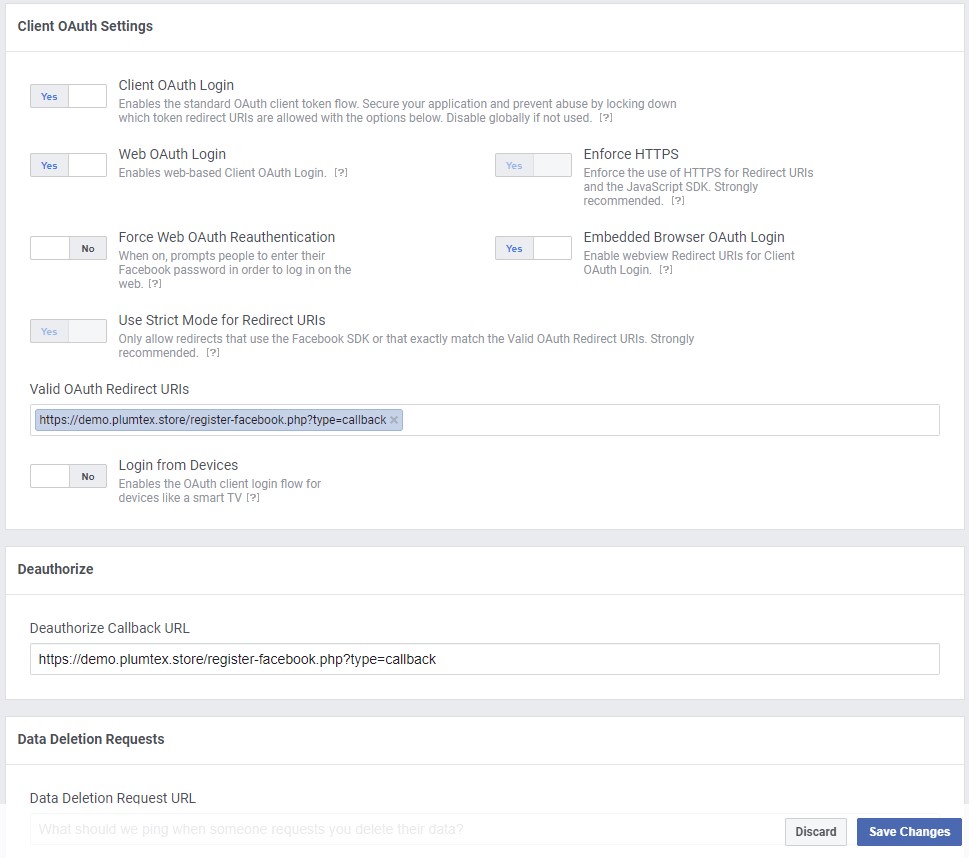
Task: Open help icon for Web OAuth Login
Action: (x=341, y=172)
